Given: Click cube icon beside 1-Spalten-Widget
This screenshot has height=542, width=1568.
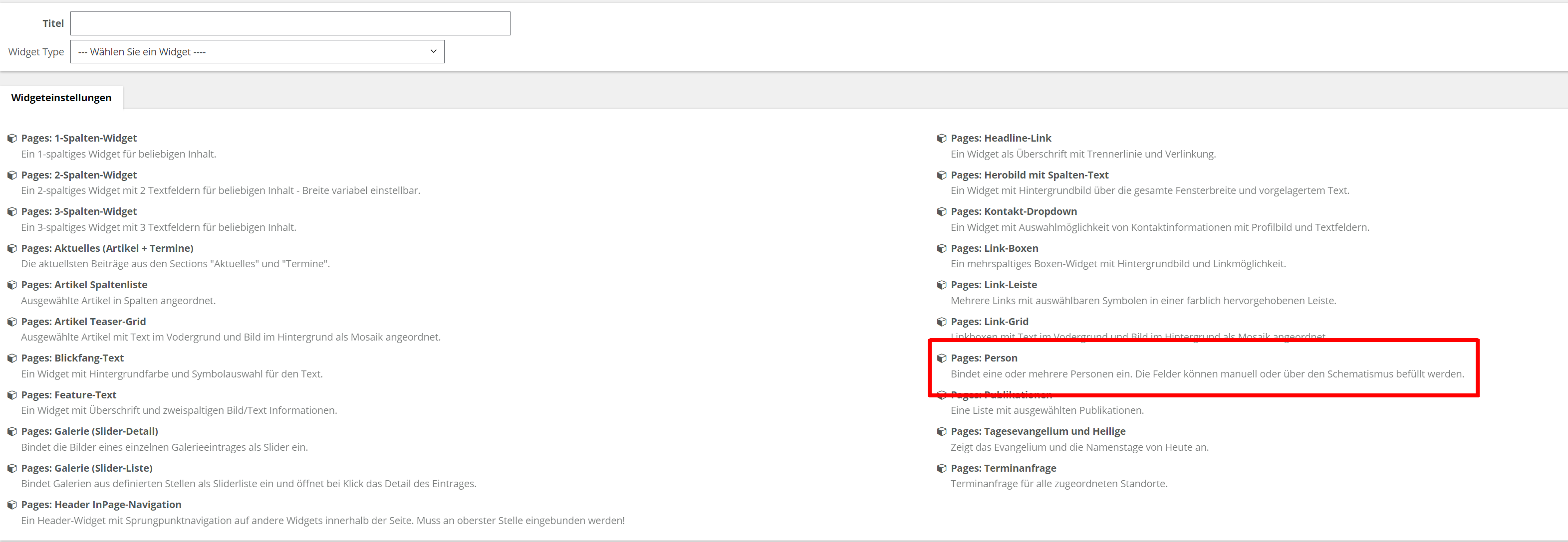Looking at the screenshot, I should (x=11, y=139).
